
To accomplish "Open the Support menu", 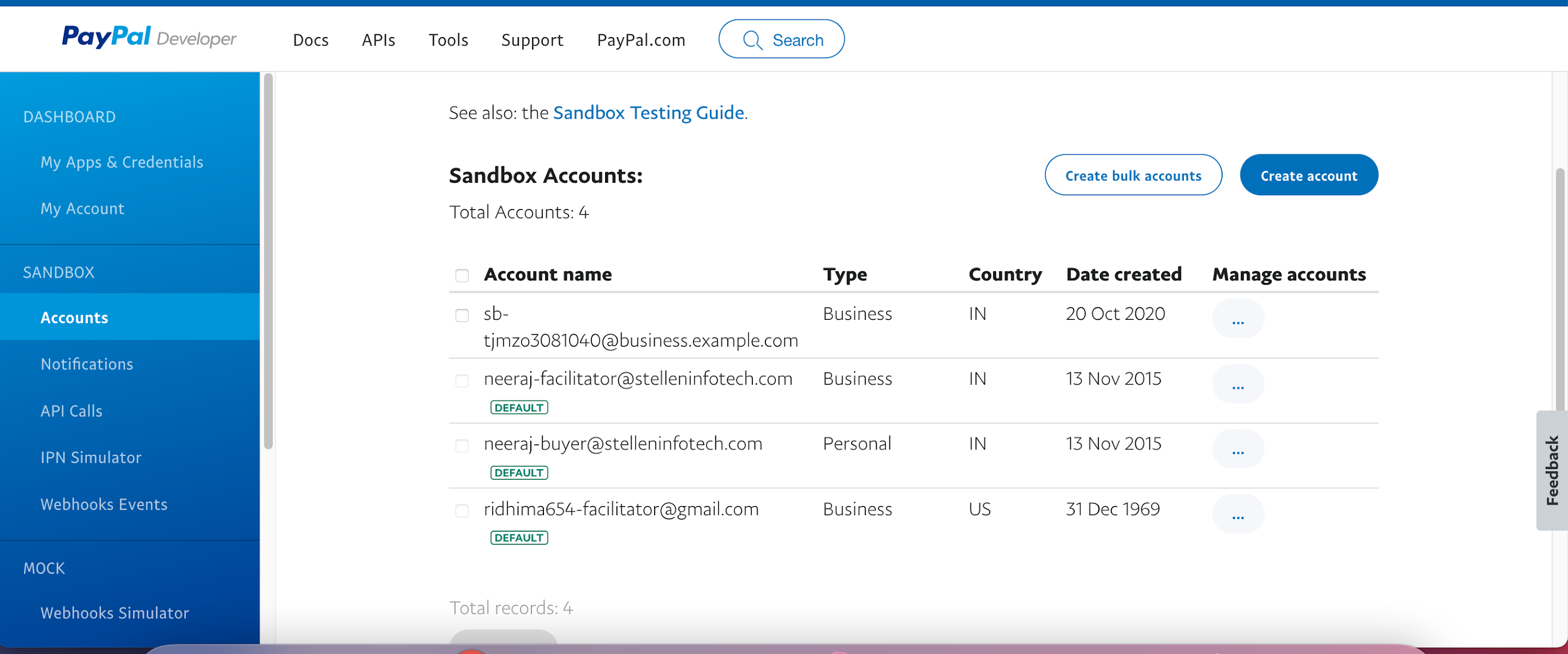I will [x=532, y=40].
